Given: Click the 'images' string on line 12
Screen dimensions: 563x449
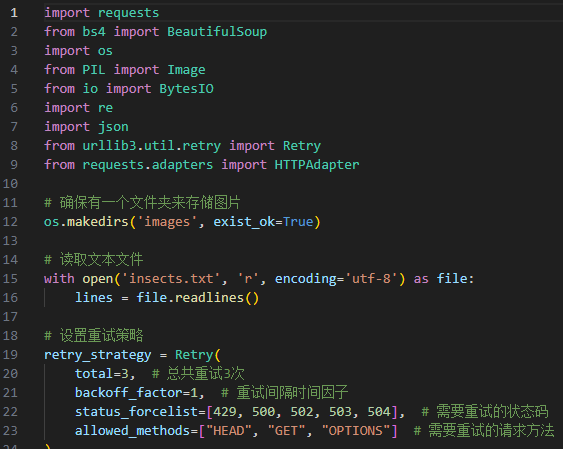Looking at the screenshot, I should click(x=167, y=222).
